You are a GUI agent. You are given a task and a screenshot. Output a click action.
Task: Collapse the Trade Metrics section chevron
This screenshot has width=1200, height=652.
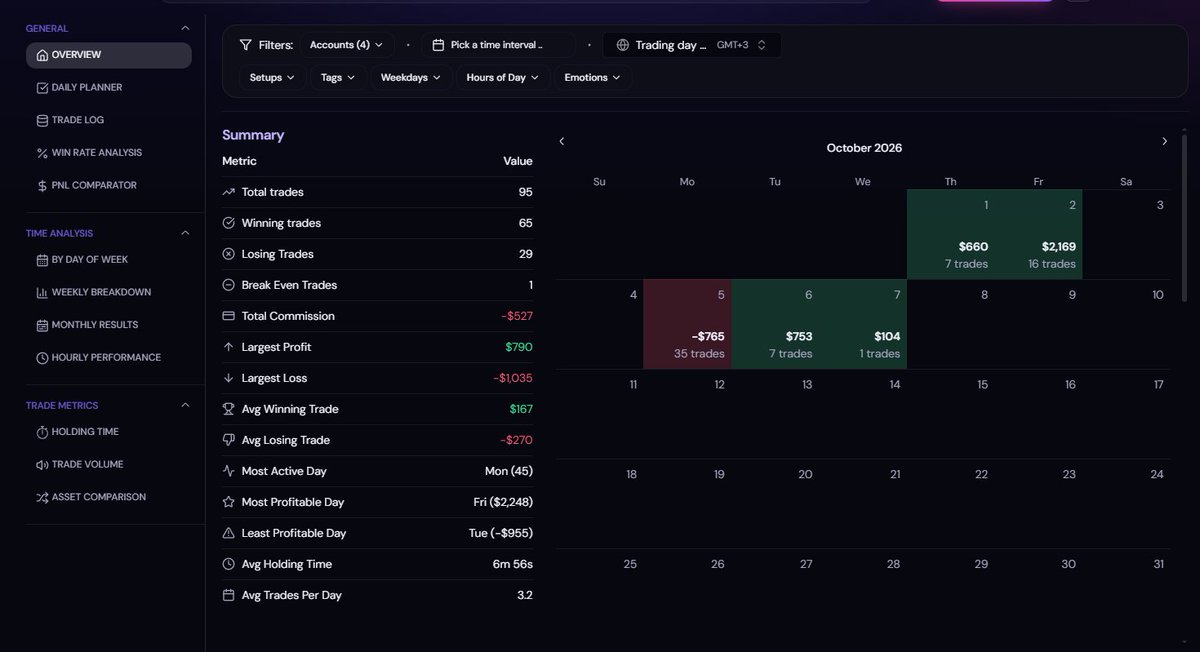point(185,405)
